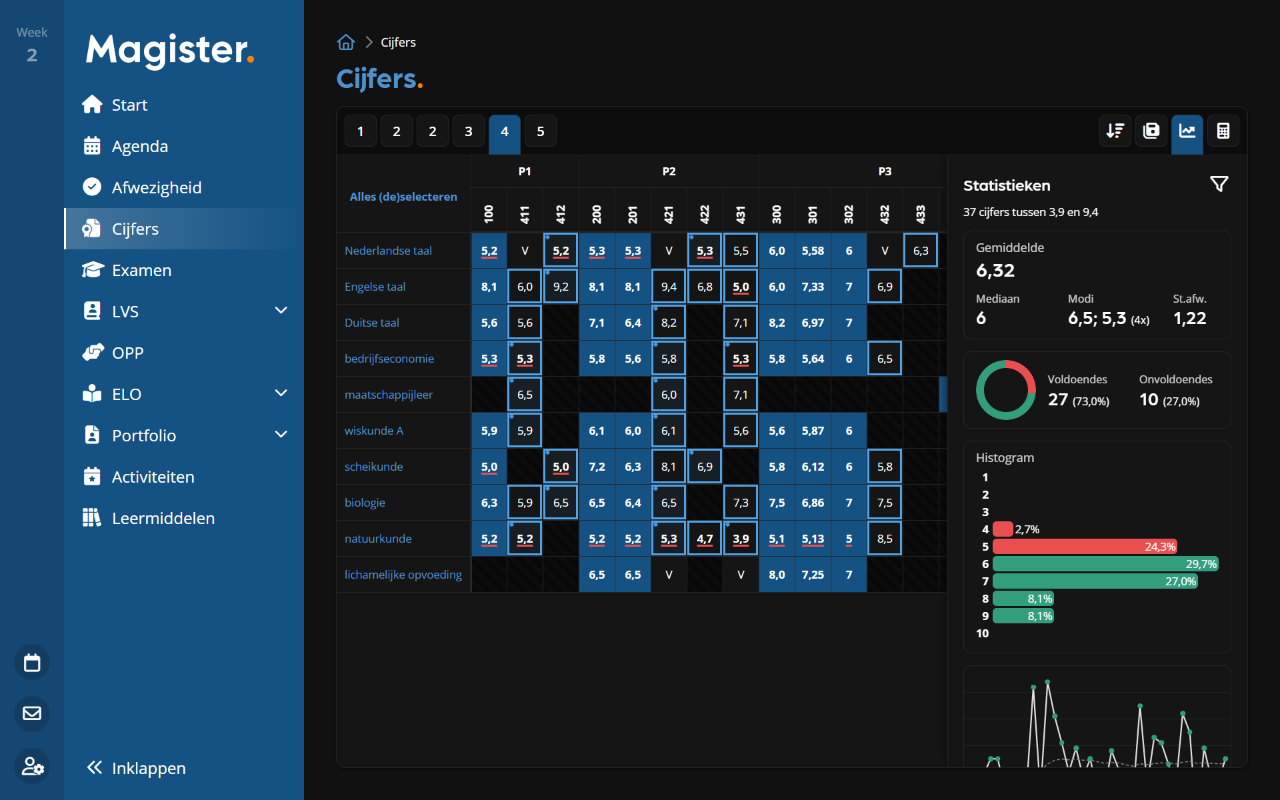
Task: Go to Afwezigheid using its checkmark icon
Action: pos(92,187)
